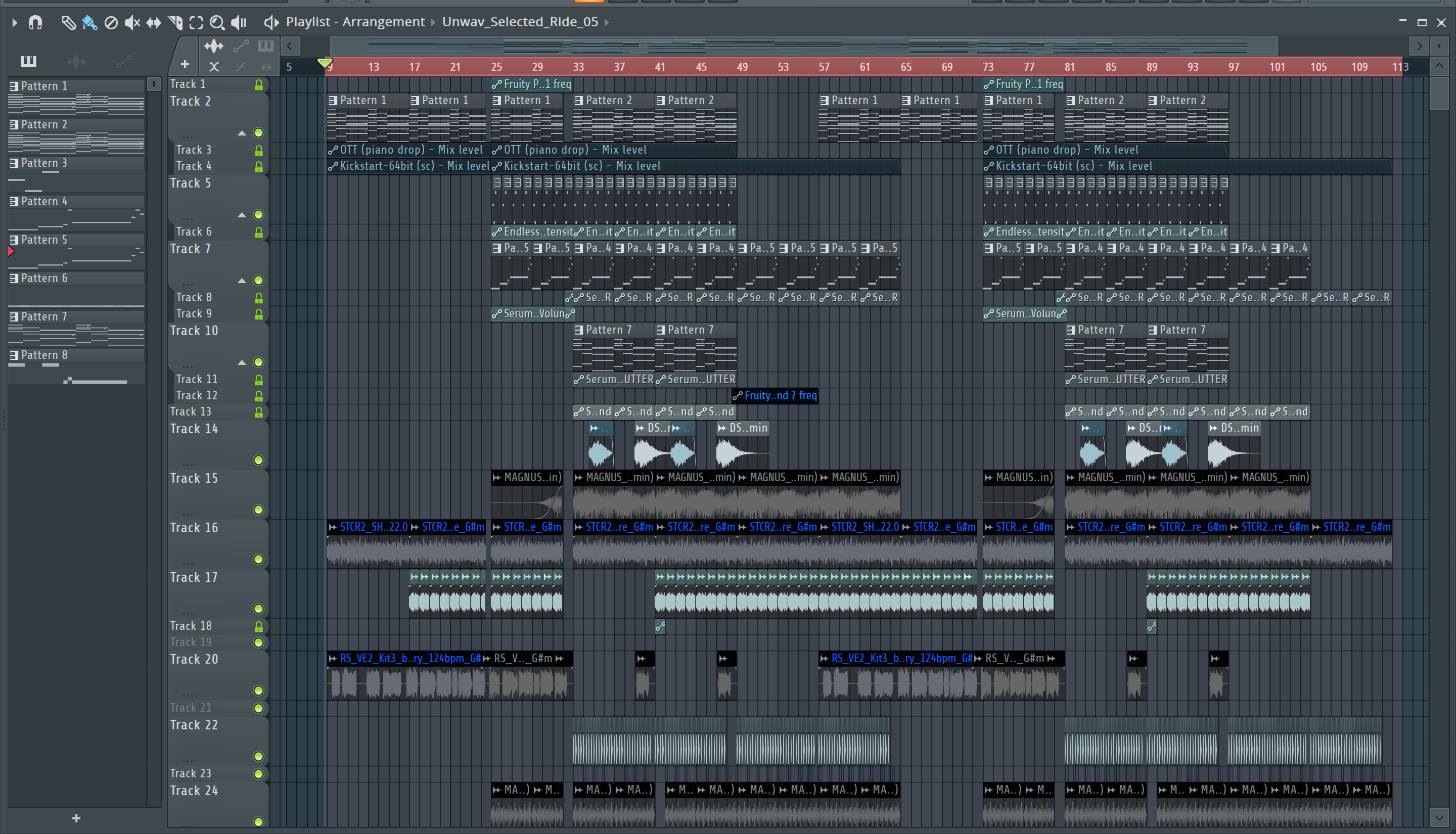This screenshot has height=834, width=1456.
Task: Select the Draw pencil tool
Action: 68,22
